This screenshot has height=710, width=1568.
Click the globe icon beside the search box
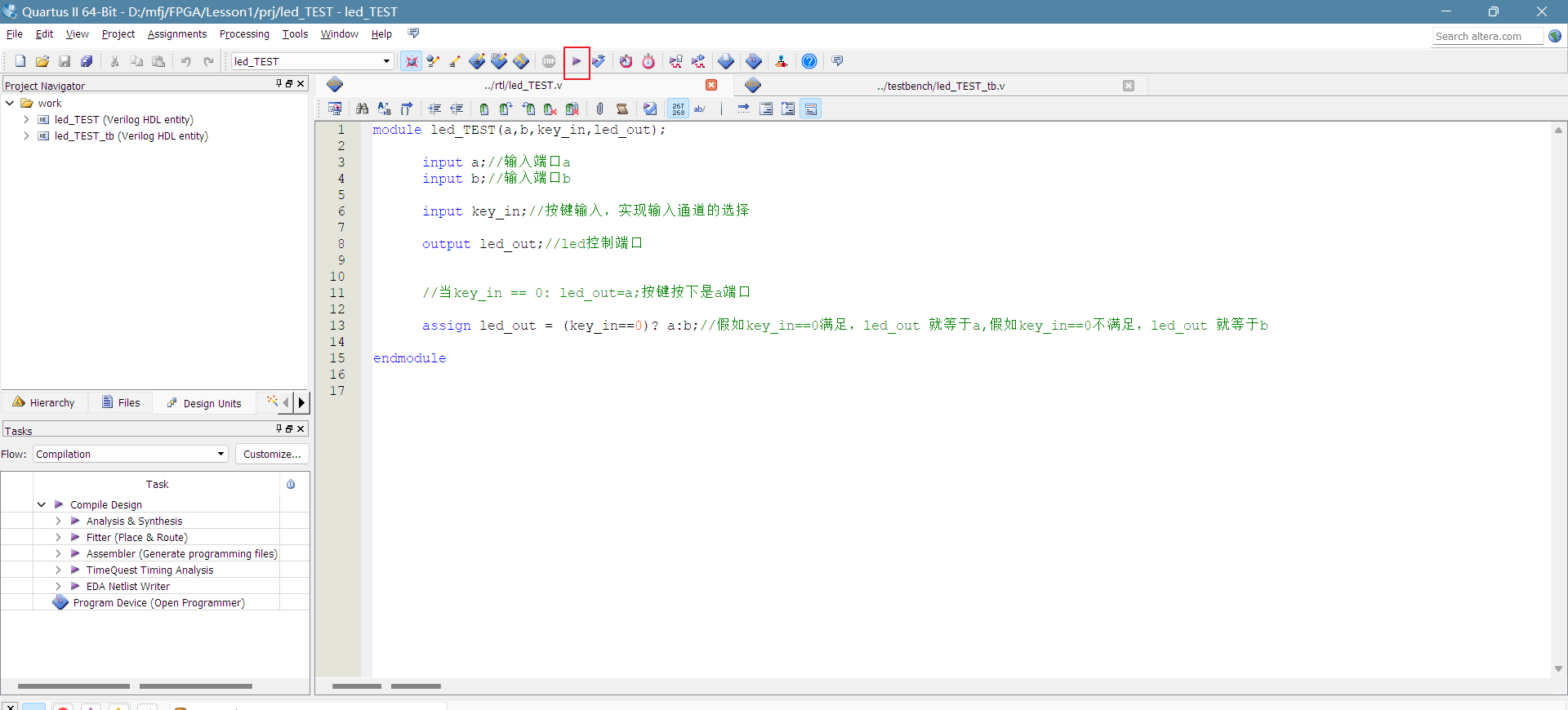point(1555,36)
